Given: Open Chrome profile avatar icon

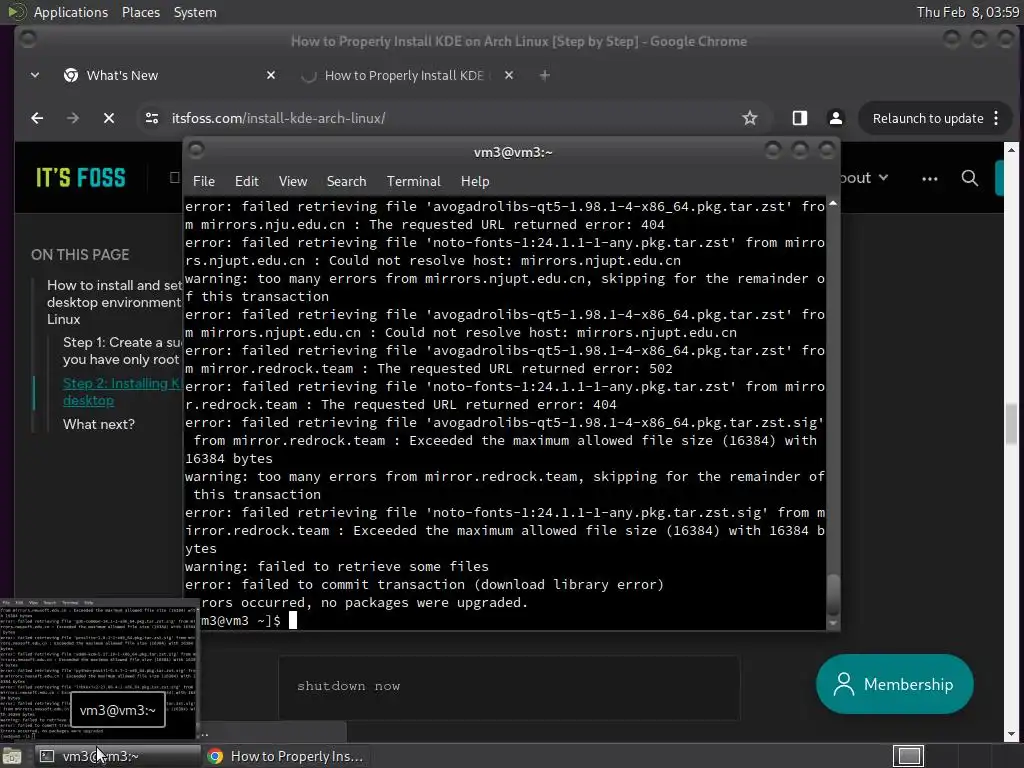Looking at the screenshot, I should pyautogui.click(x=835, y=118).
